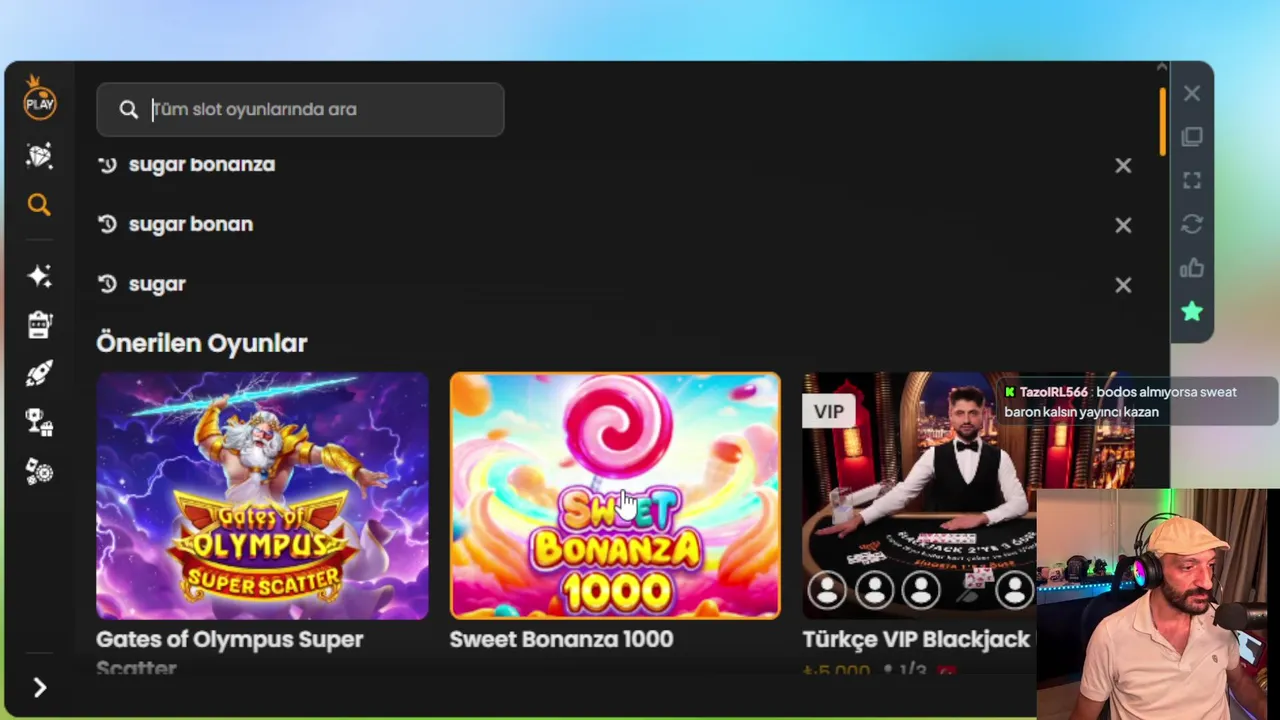This screenshot has width=1280, height=720.
Task: Toggle fullscreen mode icon in right panel
Action: tap(1192, 181)
